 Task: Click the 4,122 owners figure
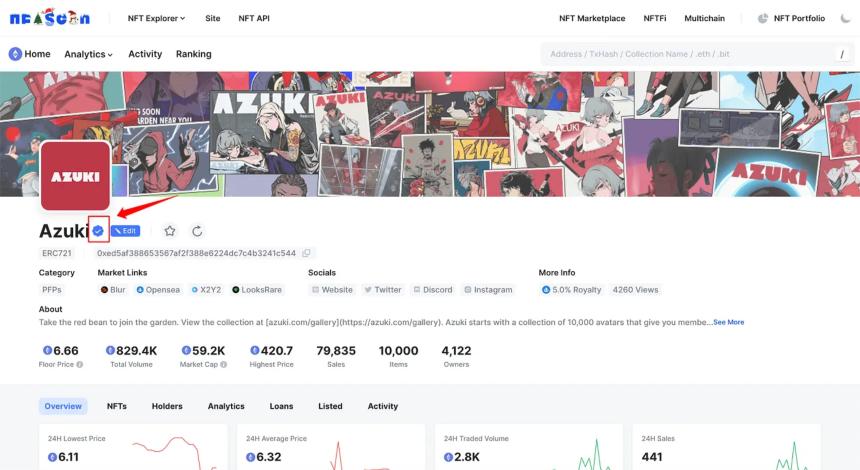[456, 350]
